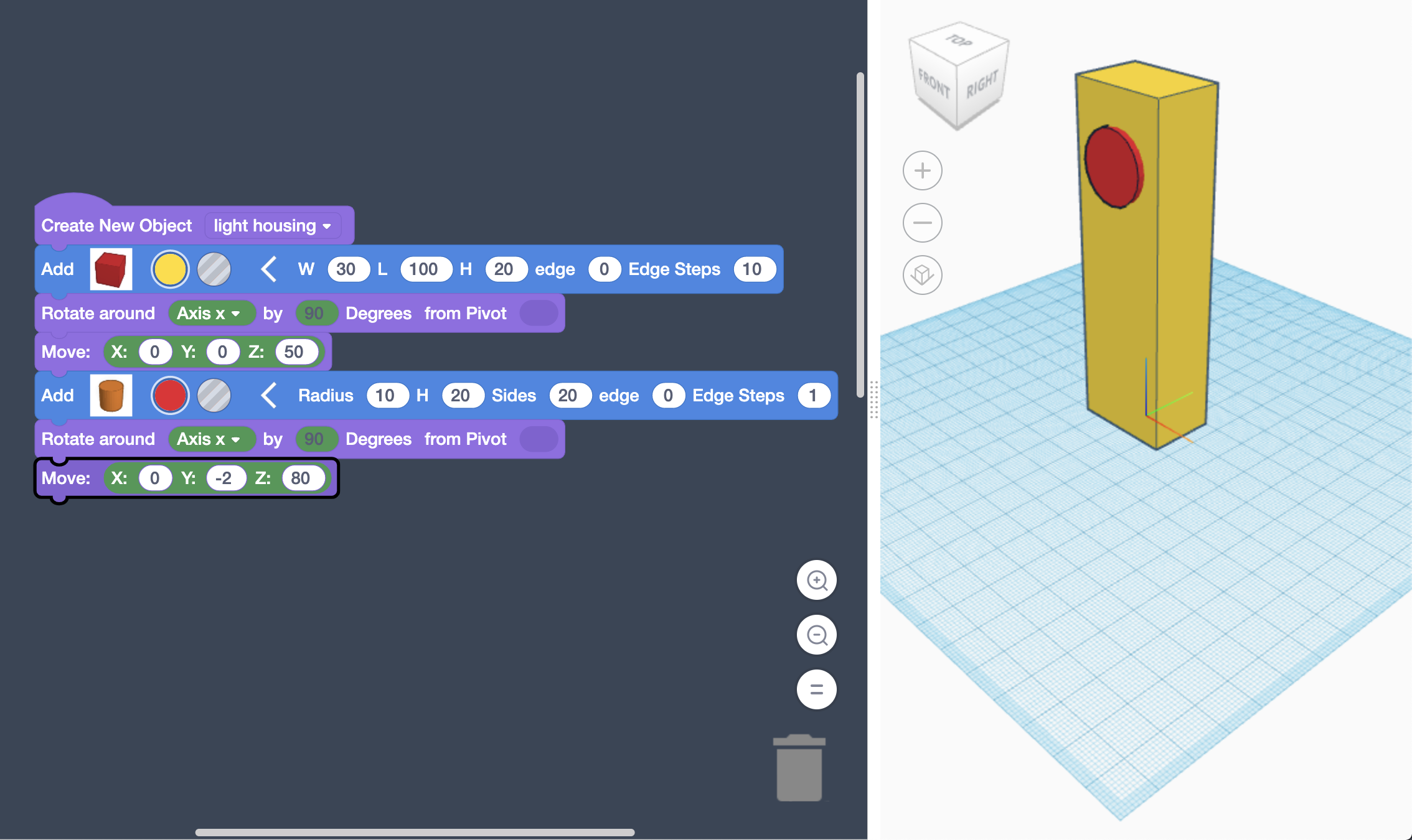Open the light housing object dropdown
This screenshot has width=1412, height=840.
pyautogui.click(x=274, y=225)
